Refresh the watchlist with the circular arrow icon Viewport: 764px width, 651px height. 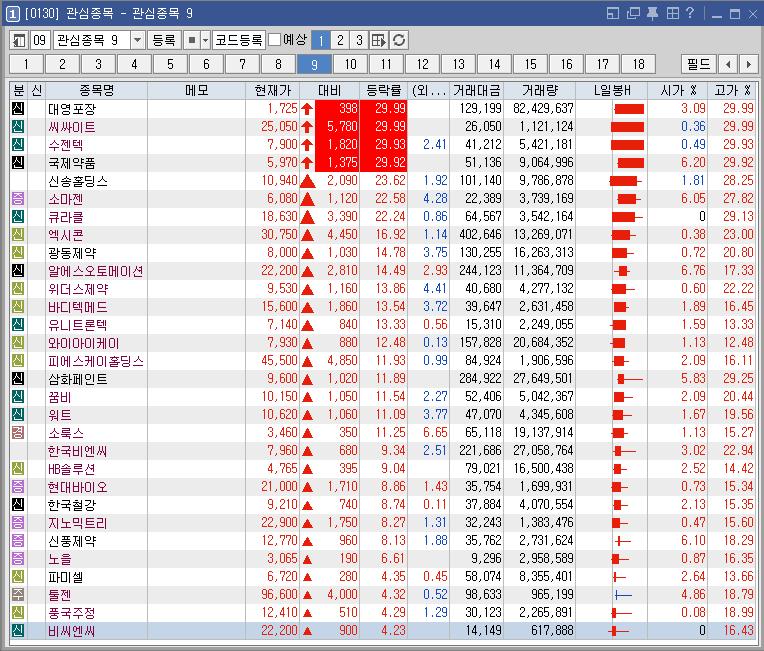pos(399,40)
